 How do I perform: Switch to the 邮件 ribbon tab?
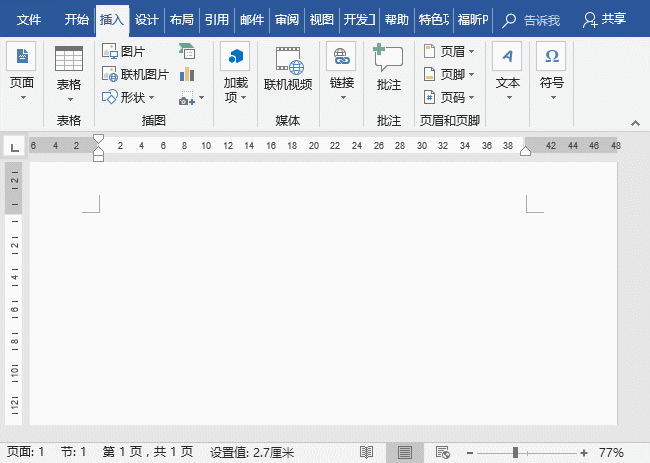pos(252,19)
